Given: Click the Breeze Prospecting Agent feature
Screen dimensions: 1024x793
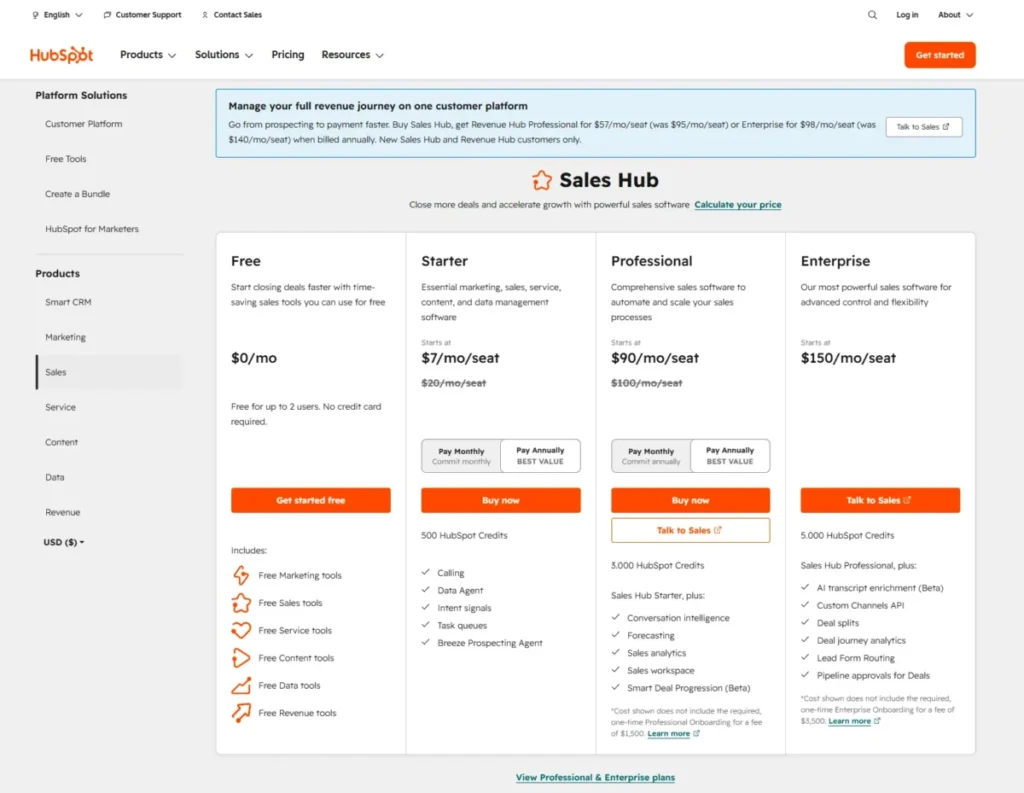Looking at the screenshot, I should click(x=490, y=643).
